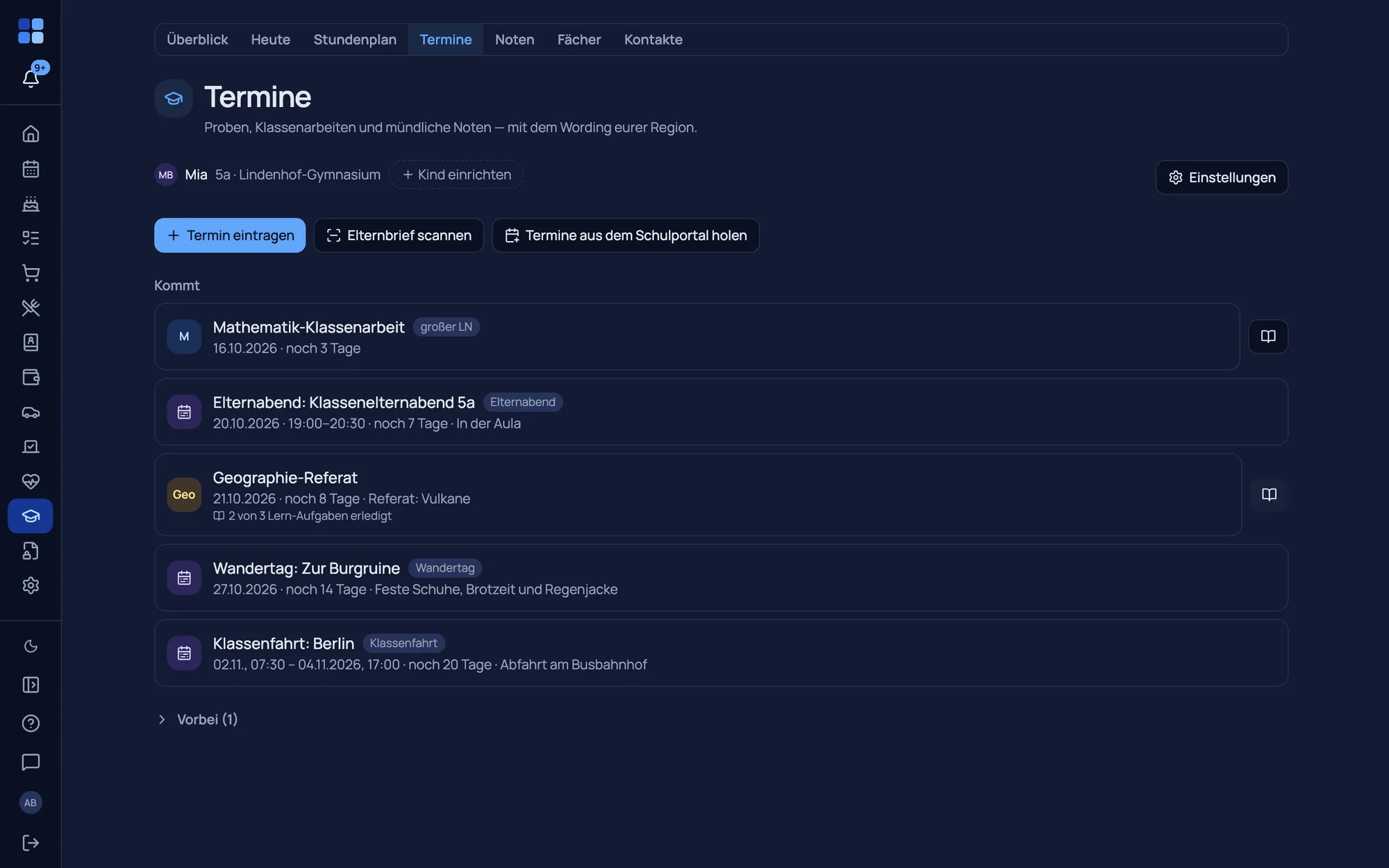This screenshot has width=1389, height=868.
Task: Open the car icon in sidebar
Action: tap(31, 412)
